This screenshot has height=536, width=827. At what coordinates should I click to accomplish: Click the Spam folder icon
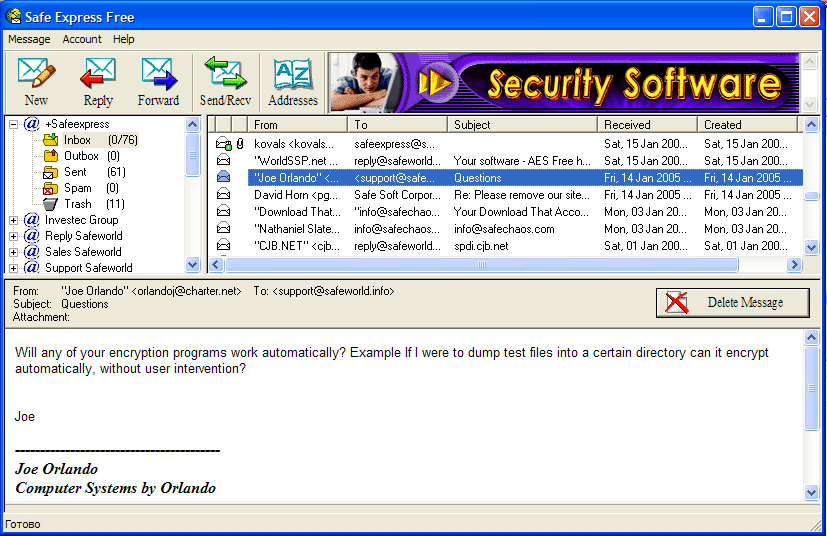click(x=51, y=188)
